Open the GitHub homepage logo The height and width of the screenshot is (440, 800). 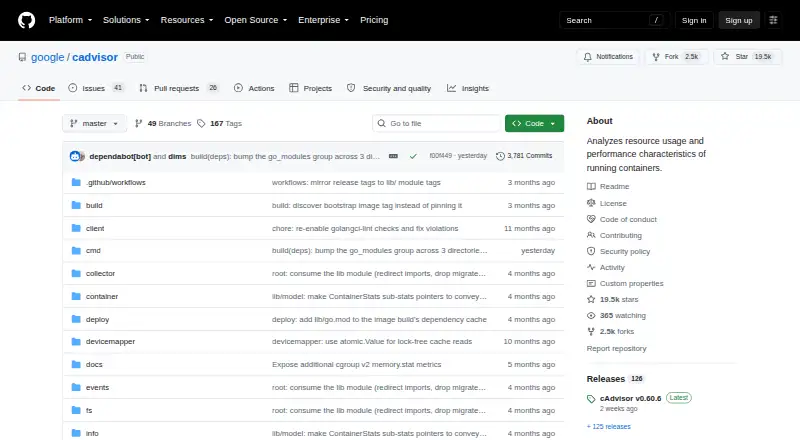[27, 20]
